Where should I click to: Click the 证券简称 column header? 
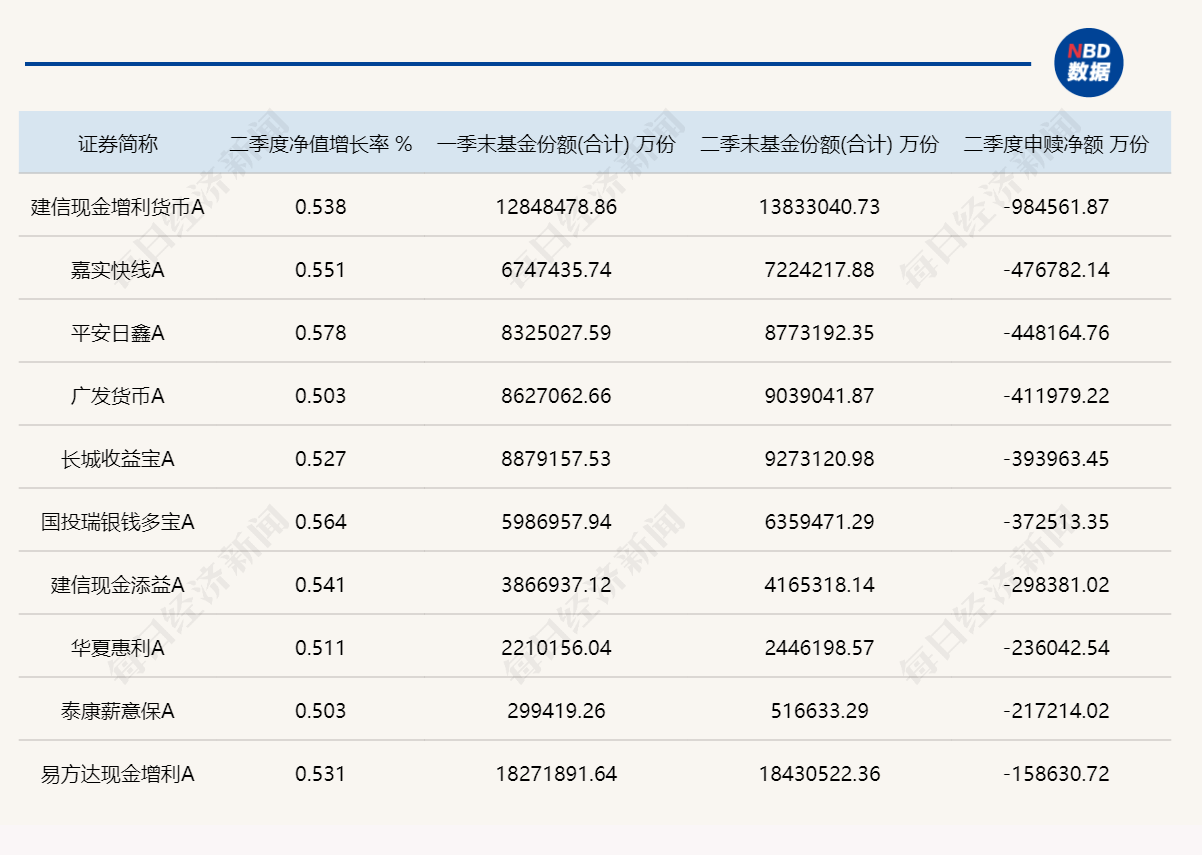(118, 144)
